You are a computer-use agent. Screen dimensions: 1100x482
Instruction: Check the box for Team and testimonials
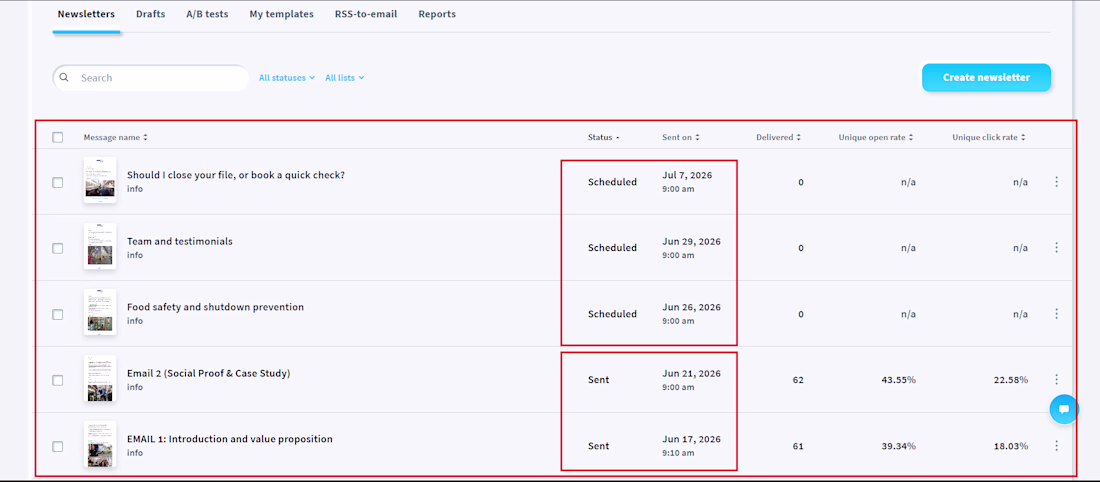[58, 248]
